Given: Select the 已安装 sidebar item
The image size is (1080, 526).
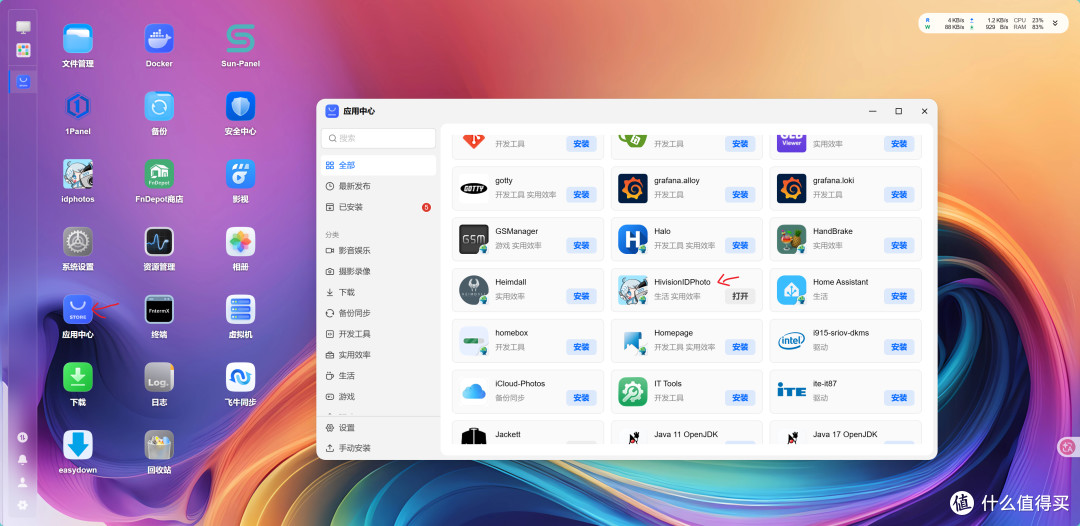Looking at the screenshot, I should click(378, 207).
